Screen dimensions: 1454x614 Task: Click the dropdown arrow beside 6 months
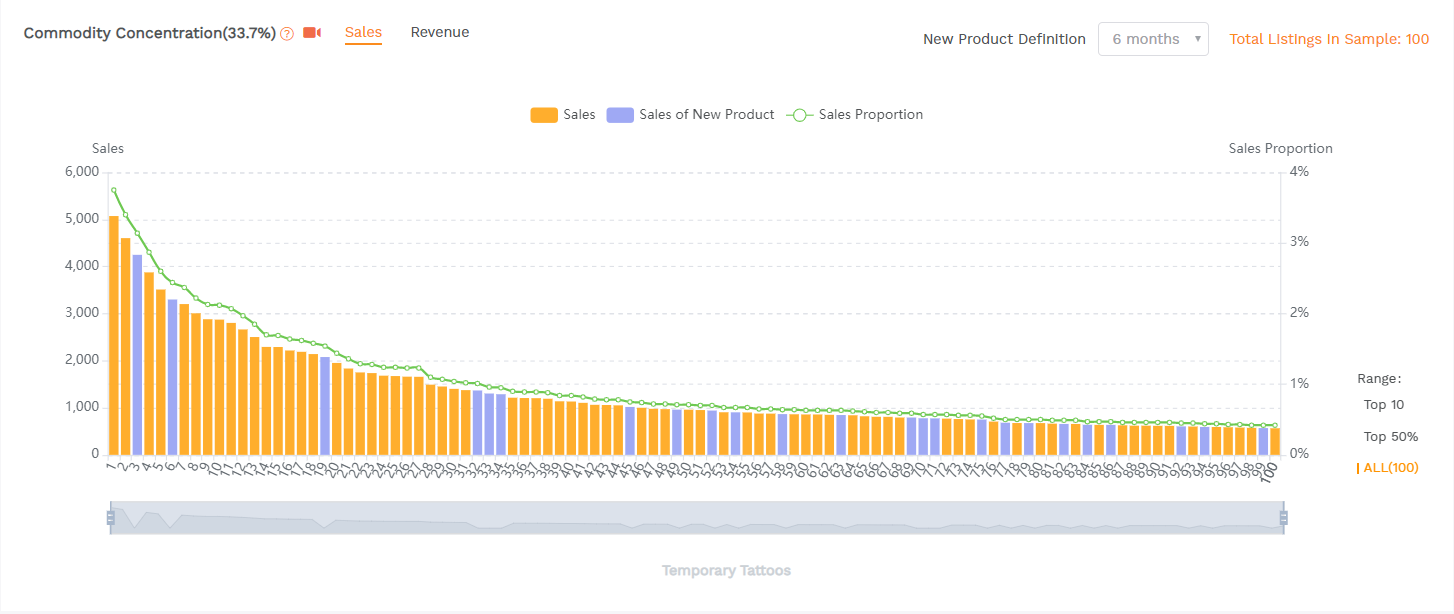point(1198,40)
